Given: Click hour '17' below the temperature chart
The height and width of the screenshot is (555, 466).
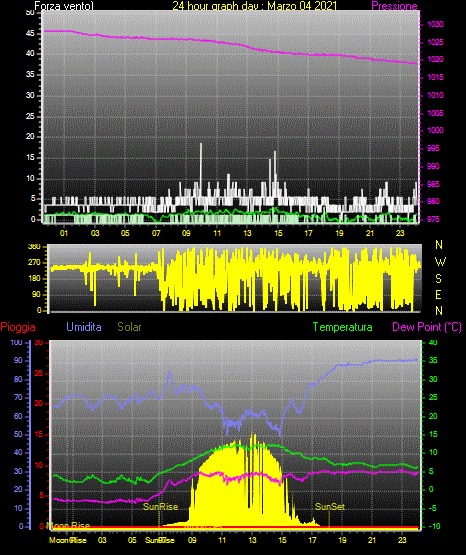Looking at the screenshot, I should pyautogui.click(x=312, y=540).
